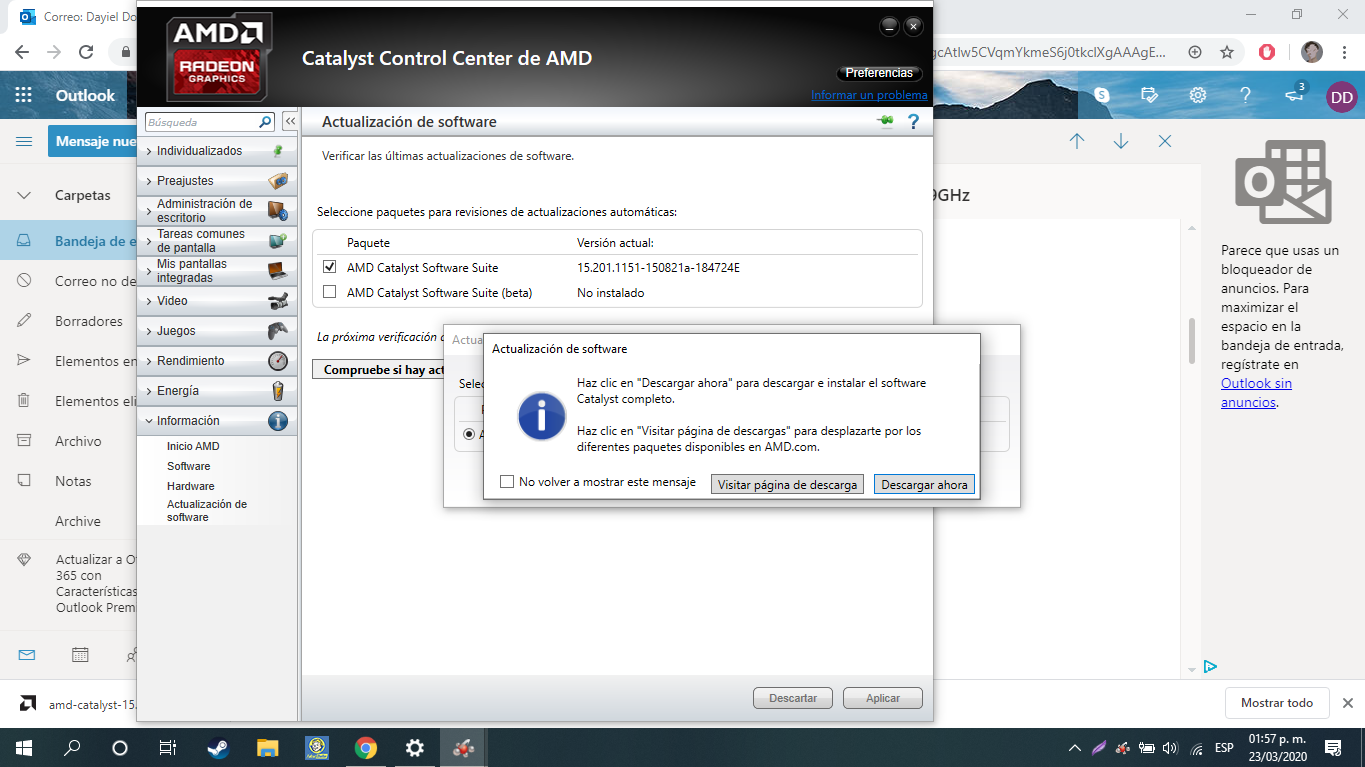Click the Outlook Mensaje nuevo button
Screen dimensions: 1365x767
click(x=92, y=141)
